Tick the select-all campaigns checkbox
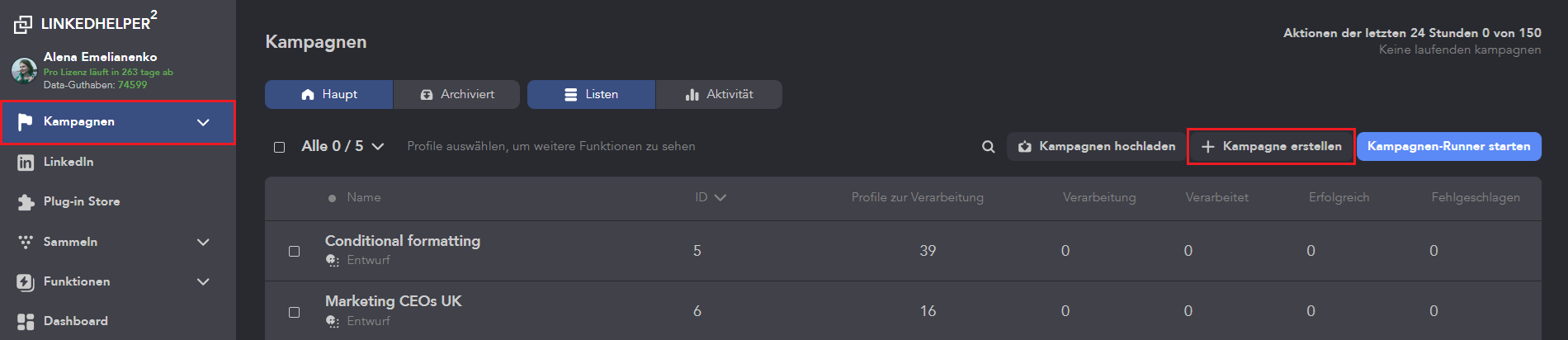The image size is (1568, 340). 280,147
